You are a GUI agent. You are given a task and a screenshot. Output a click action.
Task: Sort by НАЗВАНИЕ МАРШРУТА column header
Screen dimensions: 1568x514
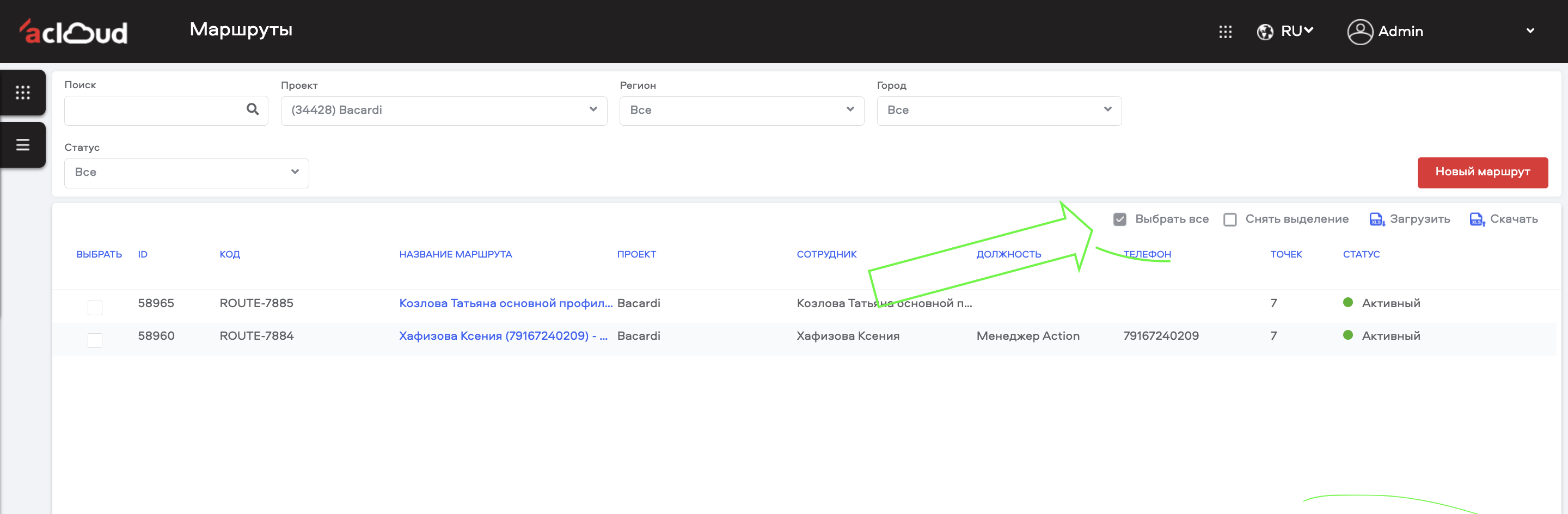455,255
